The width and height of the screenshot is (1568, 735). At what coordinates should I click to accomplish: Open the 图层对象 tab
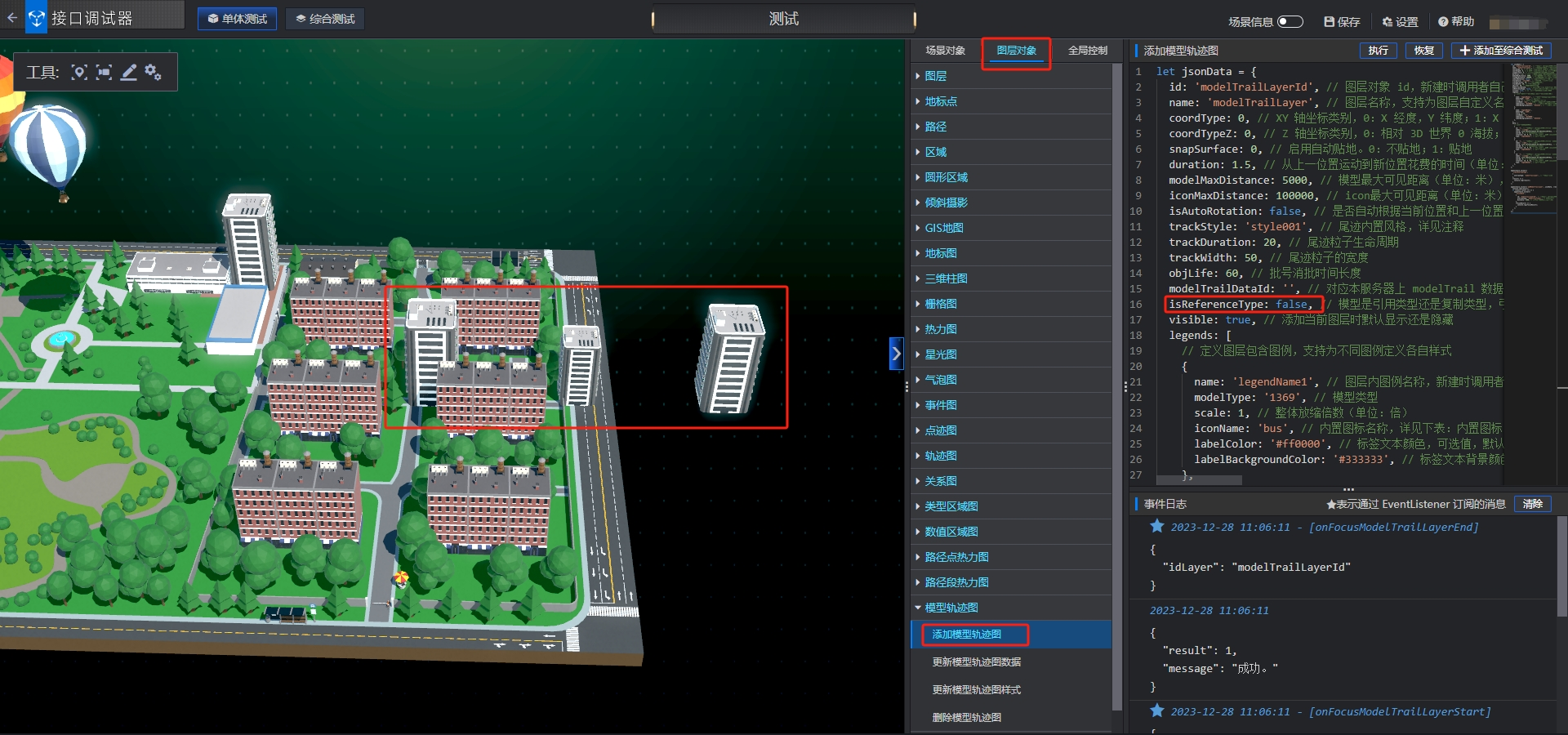pyautogui.click(x=1016, y=51)
